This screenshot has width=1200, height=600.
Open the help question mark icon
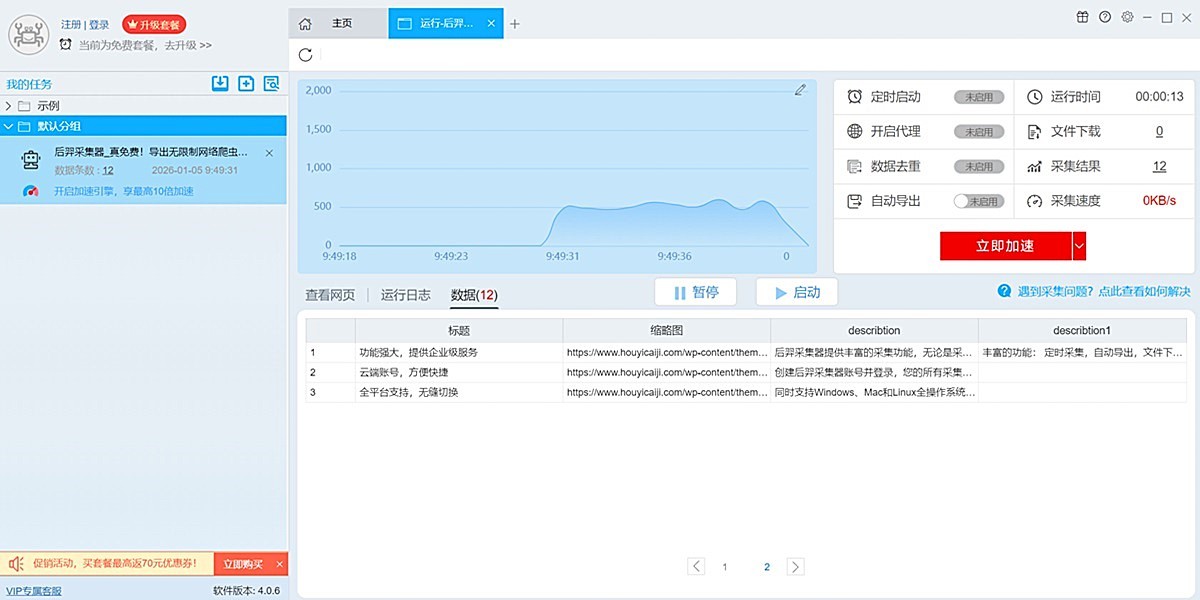click(1105, 17)
